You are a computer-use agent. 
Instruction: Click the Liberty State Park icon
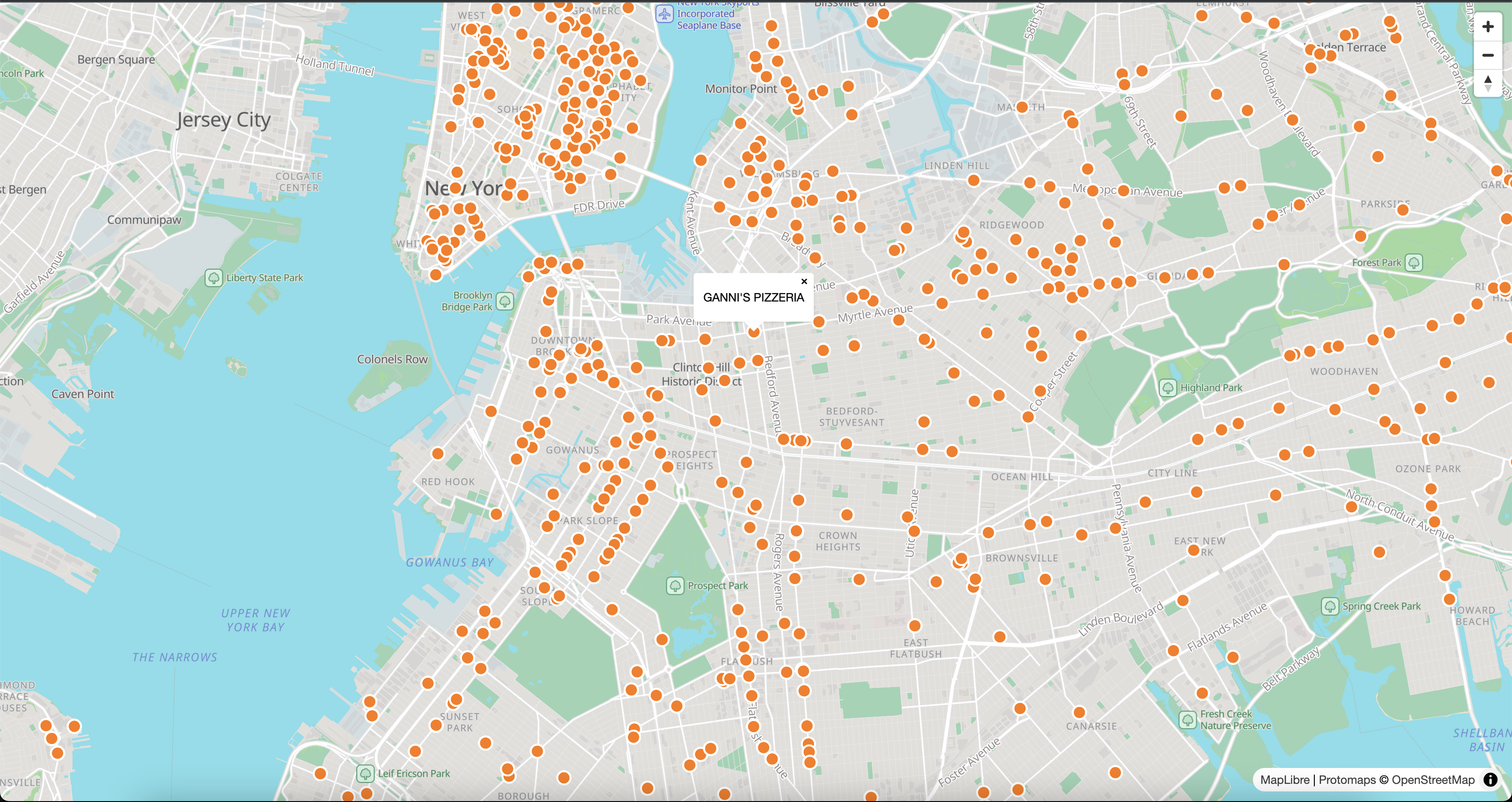click(213, 278)
